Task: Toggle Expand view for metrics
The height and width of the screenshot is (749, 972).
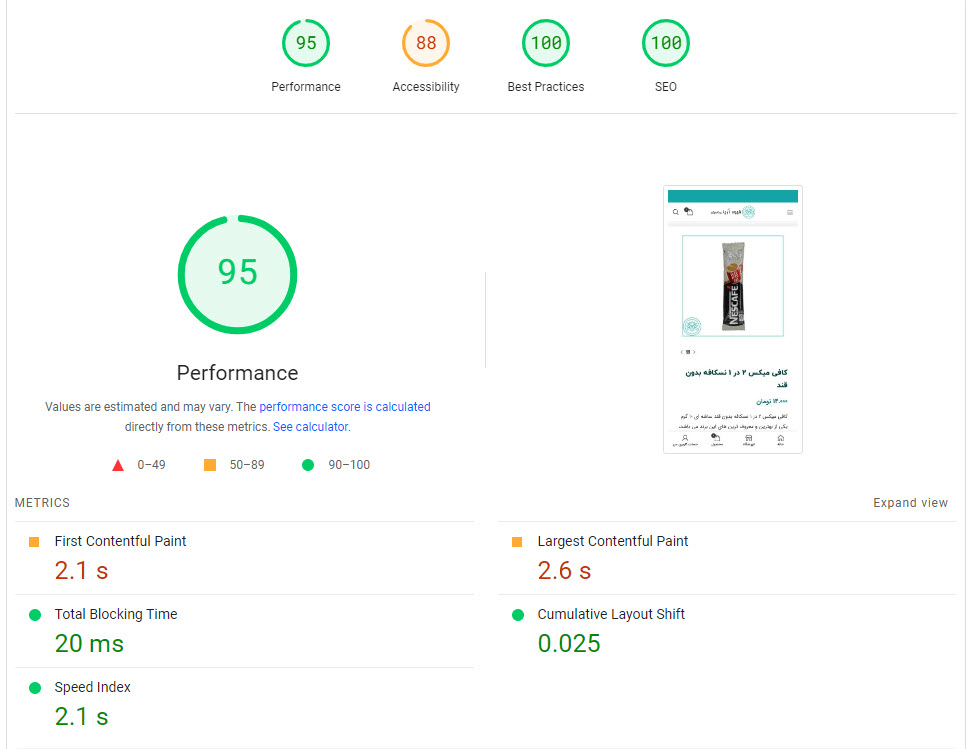Action: point(910,503)
